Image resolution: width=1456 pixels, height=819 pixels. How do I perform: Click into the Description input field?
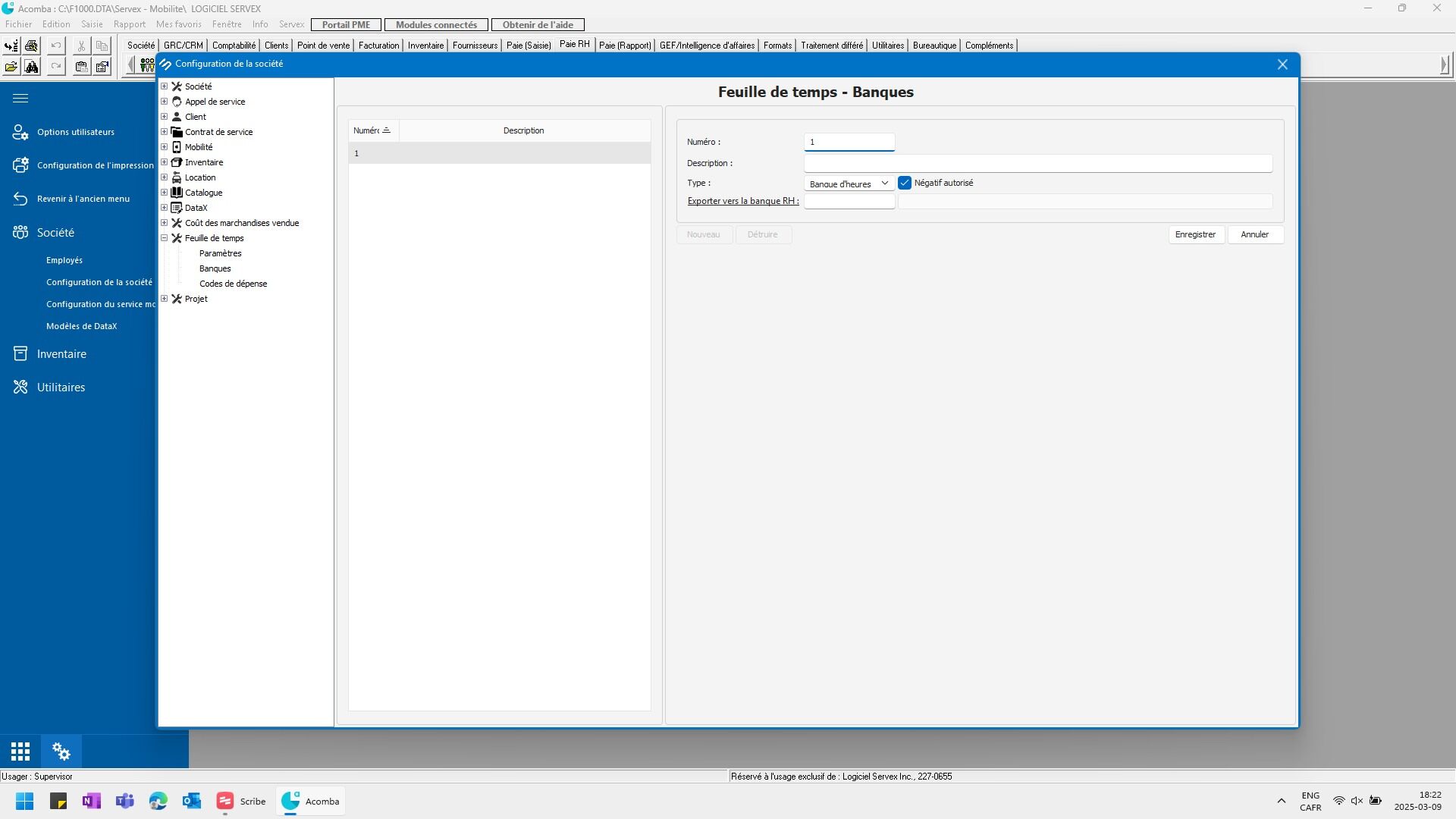pos(1037,163)
